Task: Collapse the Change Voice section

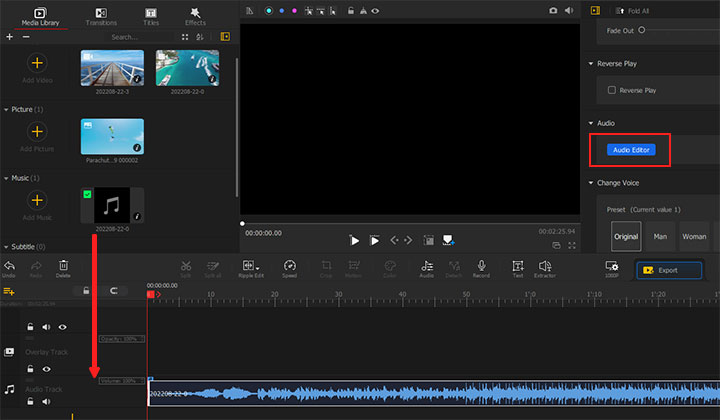Action: [591, 183]
